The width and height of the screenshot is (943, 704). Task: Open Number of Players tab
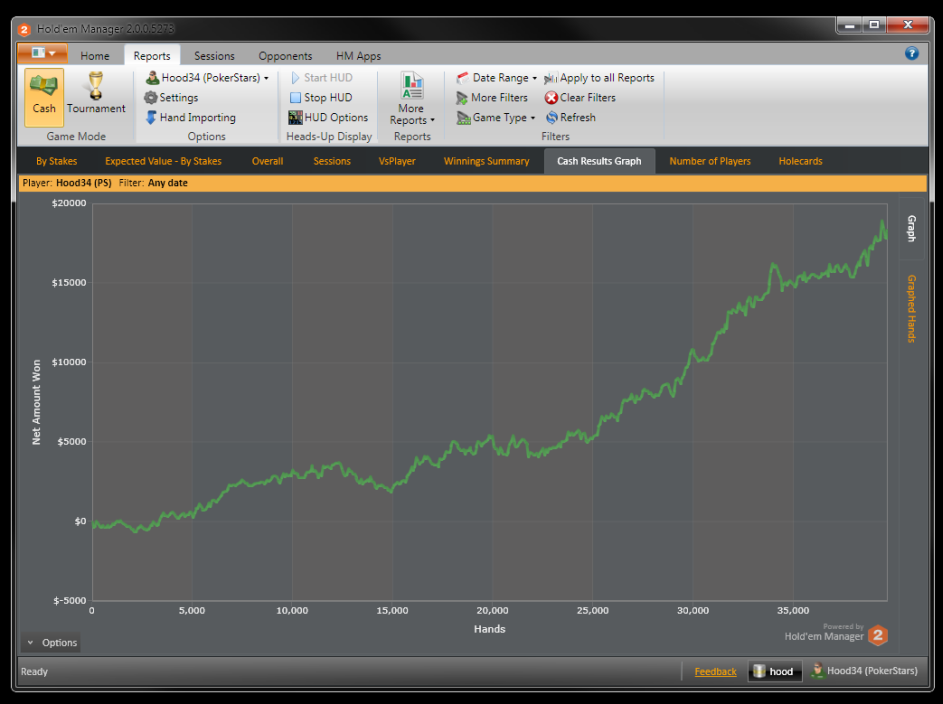tap(710, 161)
